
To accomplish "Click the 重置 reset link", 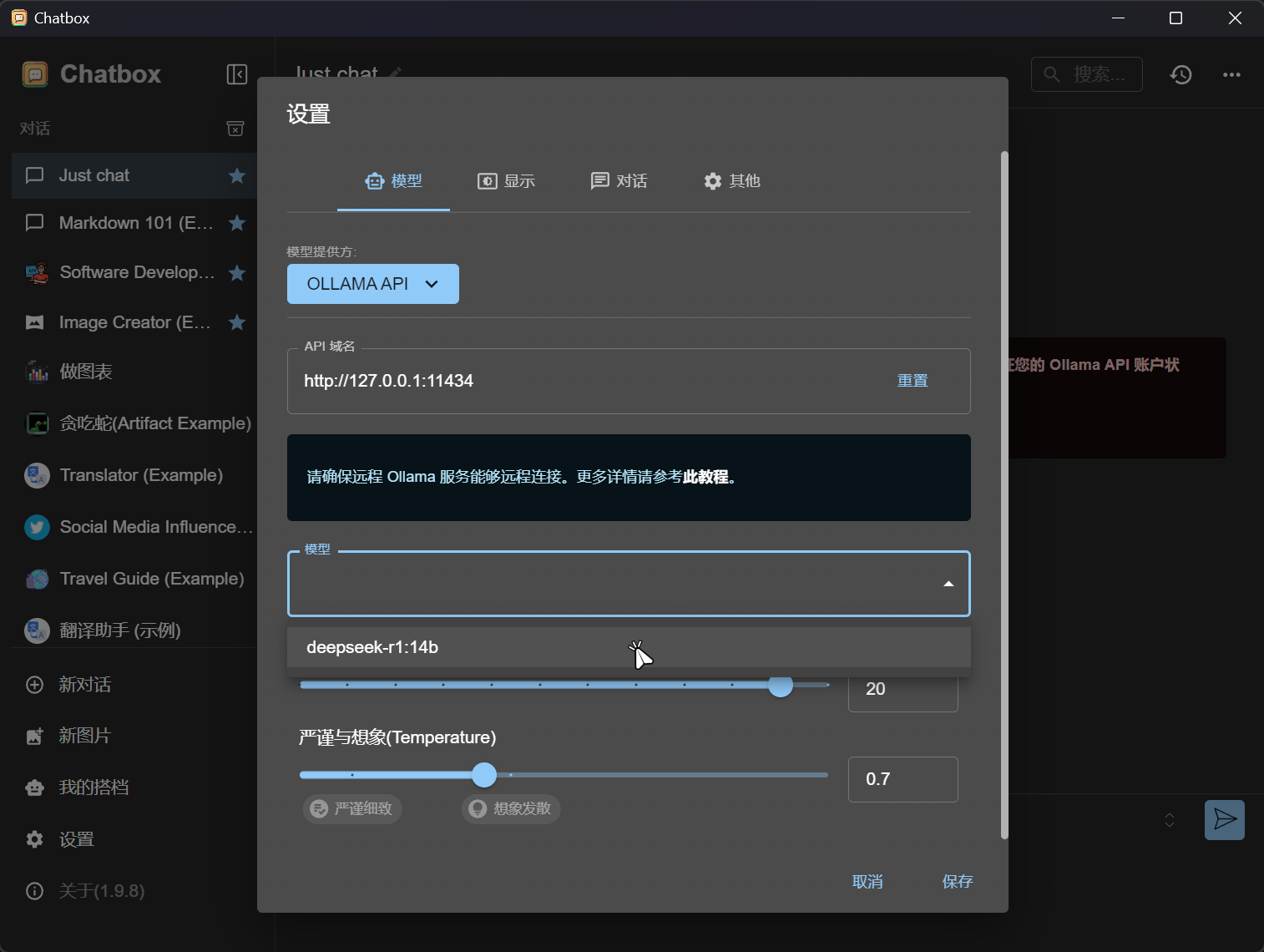I will (913, 381).
